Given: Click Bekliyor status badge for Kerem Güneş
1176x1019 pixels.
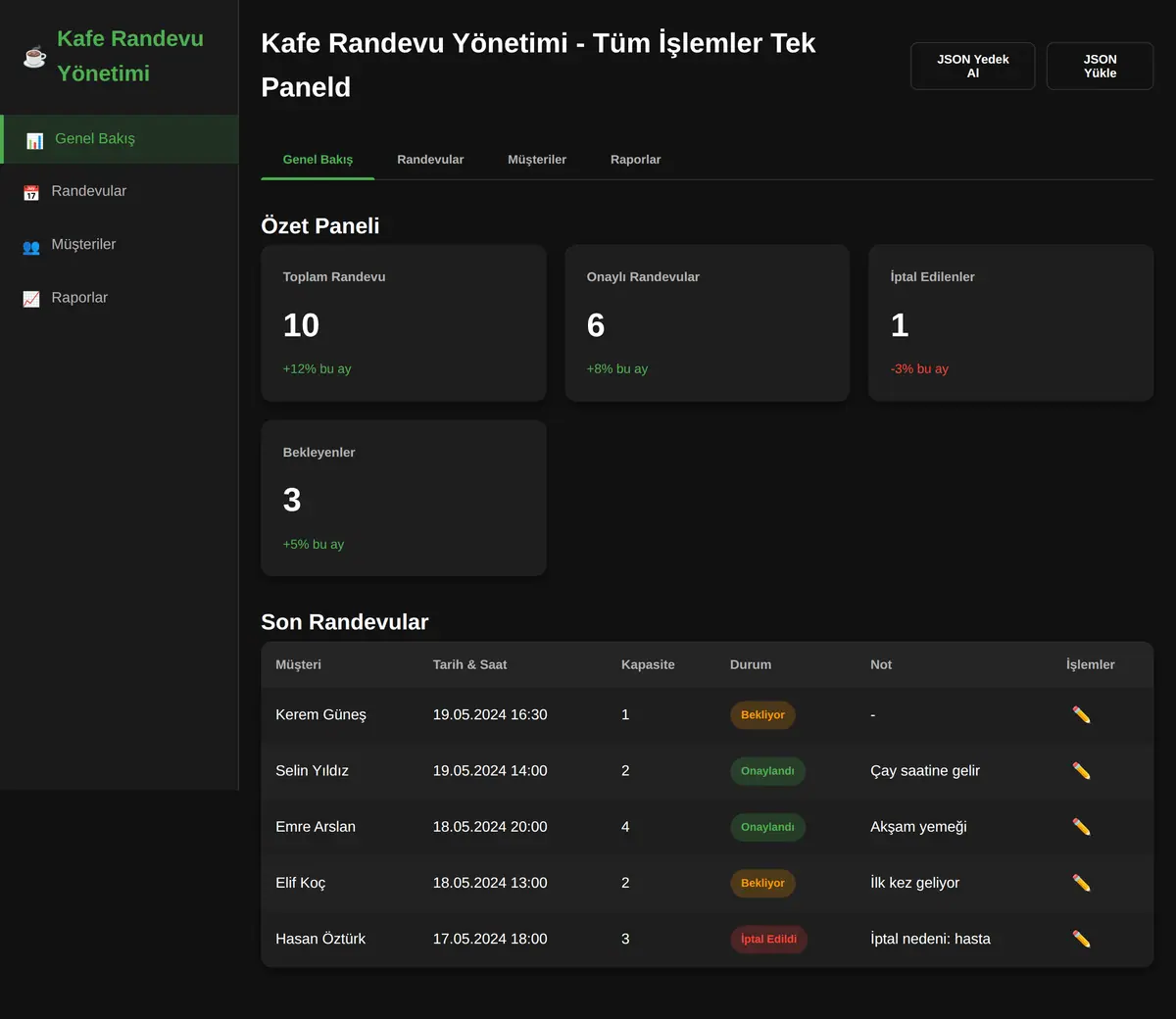Looking at the screenshot, I should (762, 715).
